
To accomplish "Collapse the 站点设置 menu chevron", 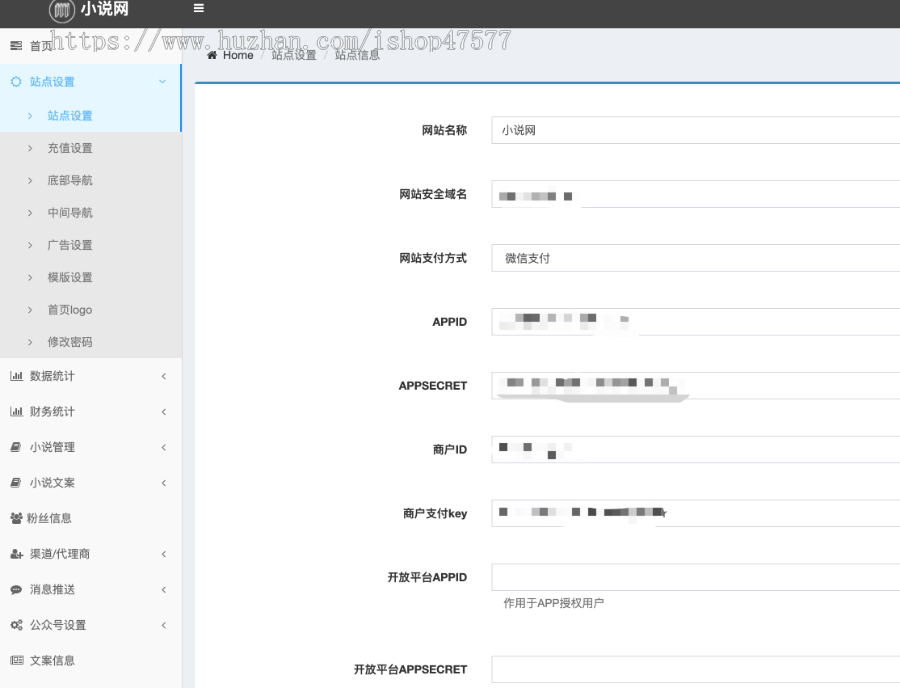I will pyautogui.click(x=162, y=81).
